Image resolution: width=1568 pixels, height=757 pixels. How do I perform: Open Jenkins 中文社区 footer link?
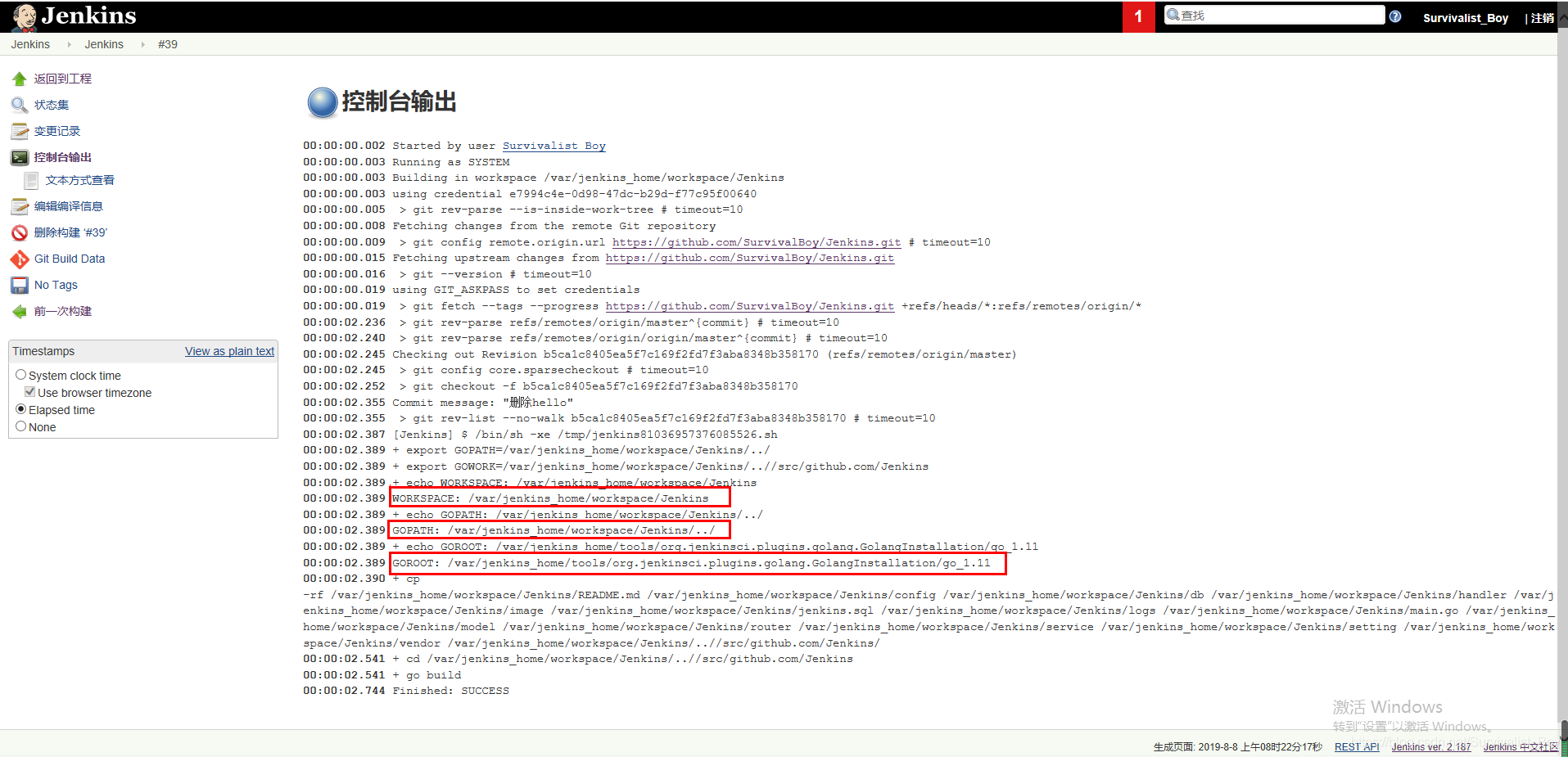[x=1521, y=746]
